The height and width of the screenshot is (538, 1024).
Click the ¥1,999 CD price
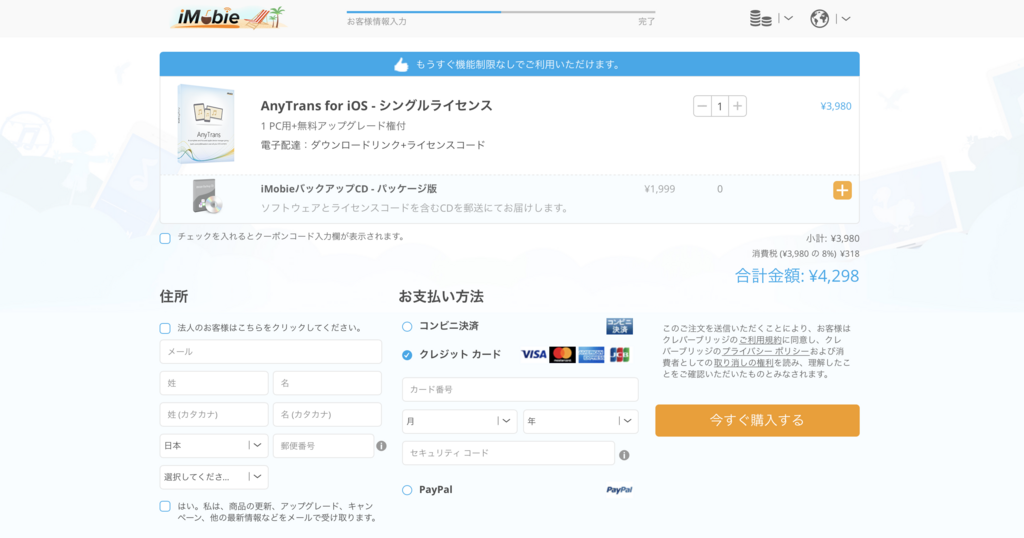660,189
